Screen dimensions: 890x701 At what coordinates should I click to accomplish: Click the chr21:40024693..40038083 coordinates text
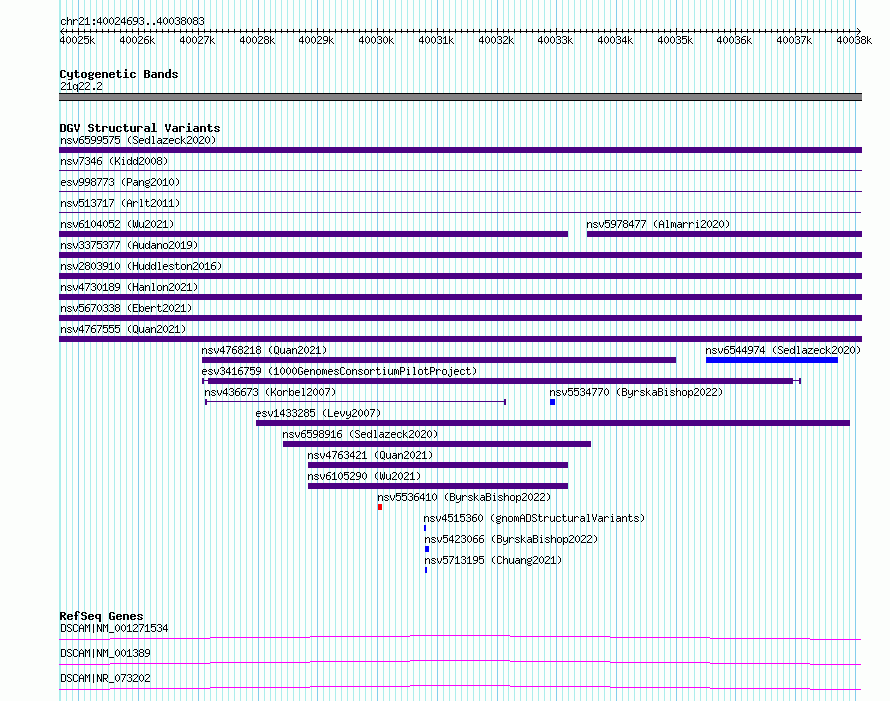pos(132,21)
